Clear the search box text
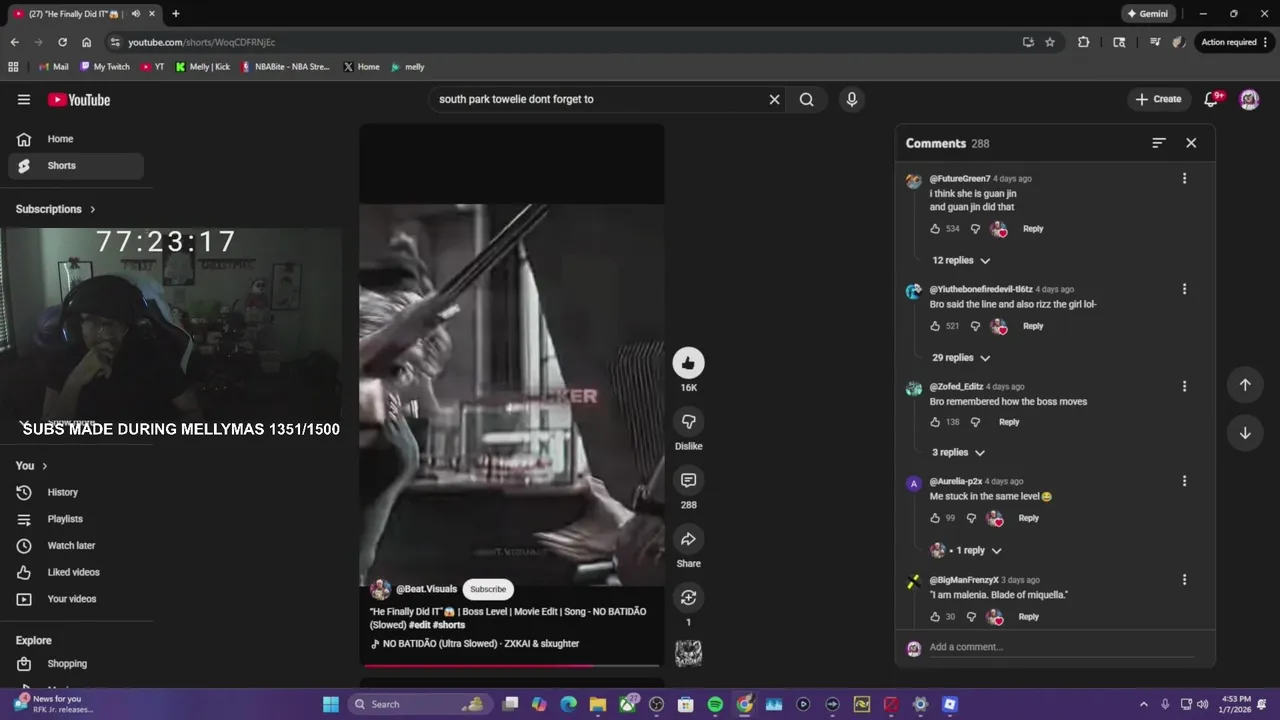 (x=774, y=99)
